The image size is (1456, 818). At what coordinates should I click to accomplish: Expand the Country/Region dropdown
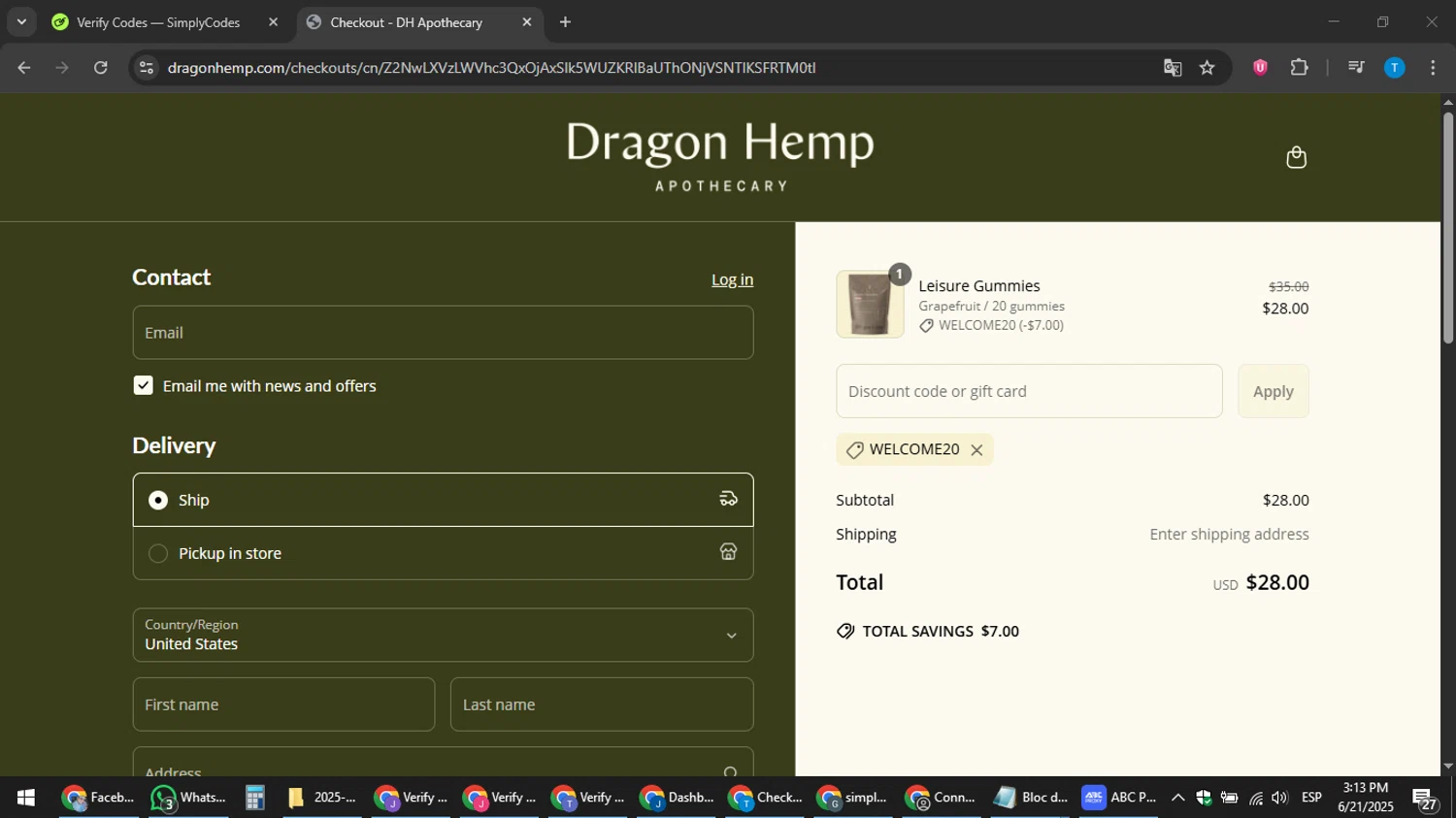[443, 635]
